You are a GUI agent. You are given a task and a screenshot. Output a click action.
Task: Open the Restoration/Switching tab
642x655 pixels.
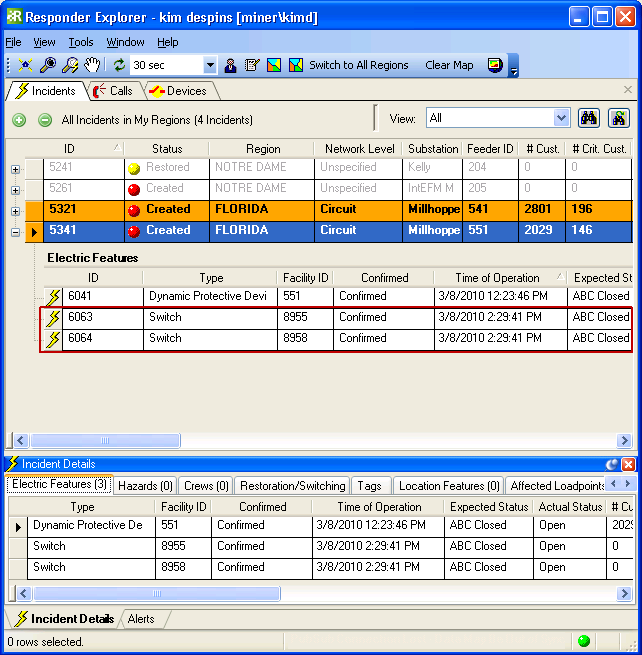(293, 486)
